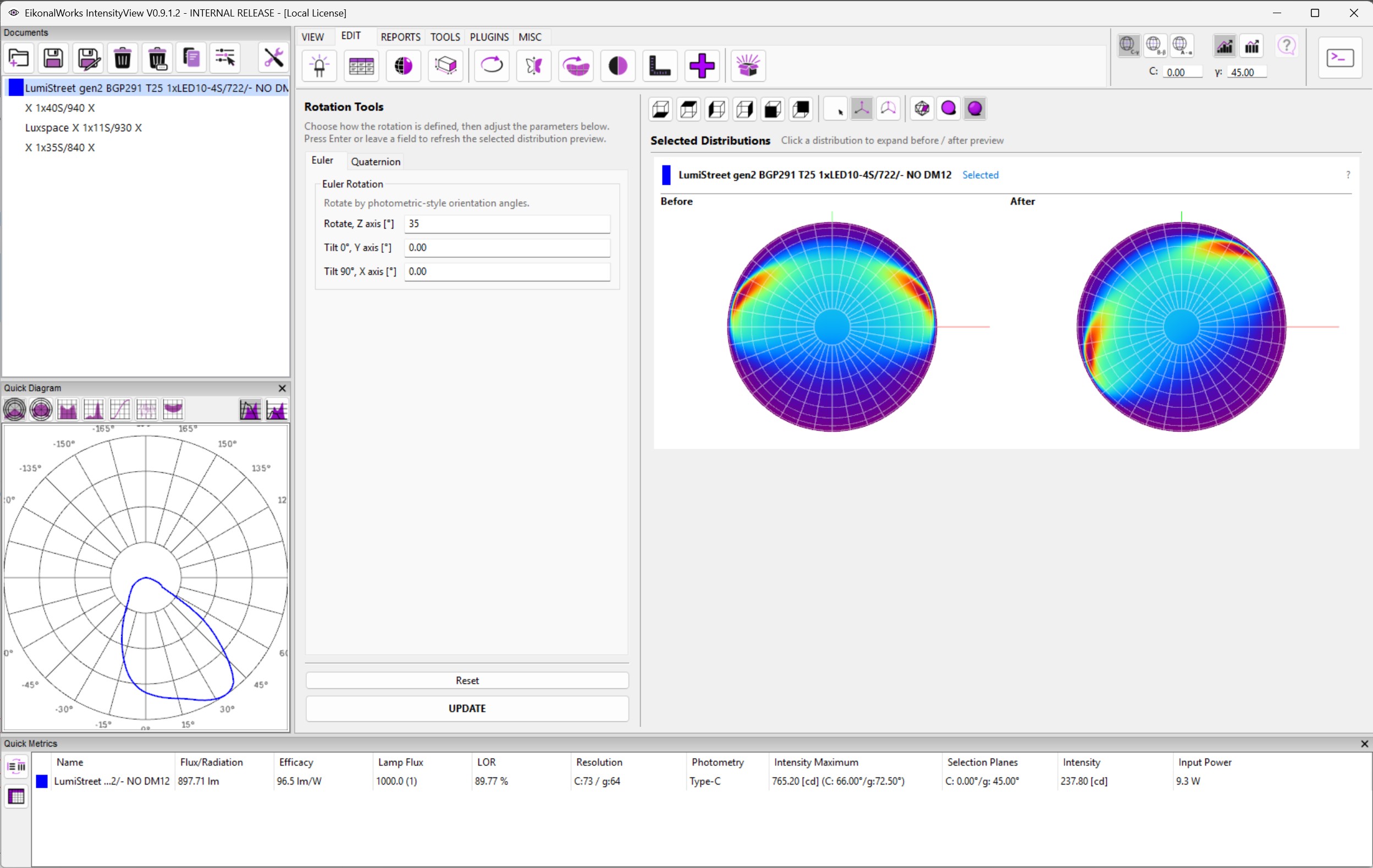Delete the selected document with the plain trash icon
Viewport: 1373px width, 868px height.
[123, 58]
